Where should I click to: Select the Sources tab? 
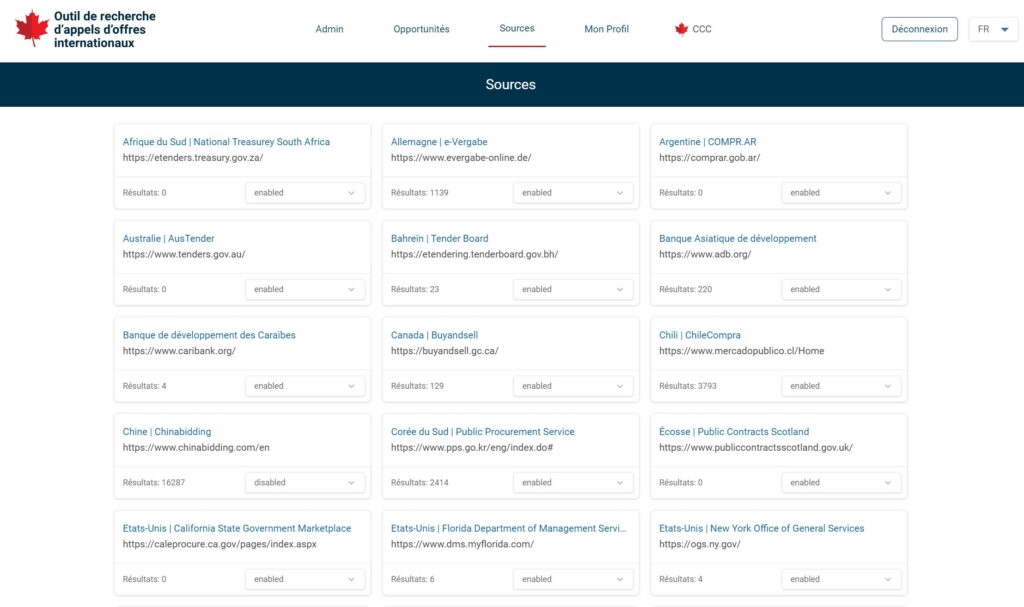click(x=517, y=28)
